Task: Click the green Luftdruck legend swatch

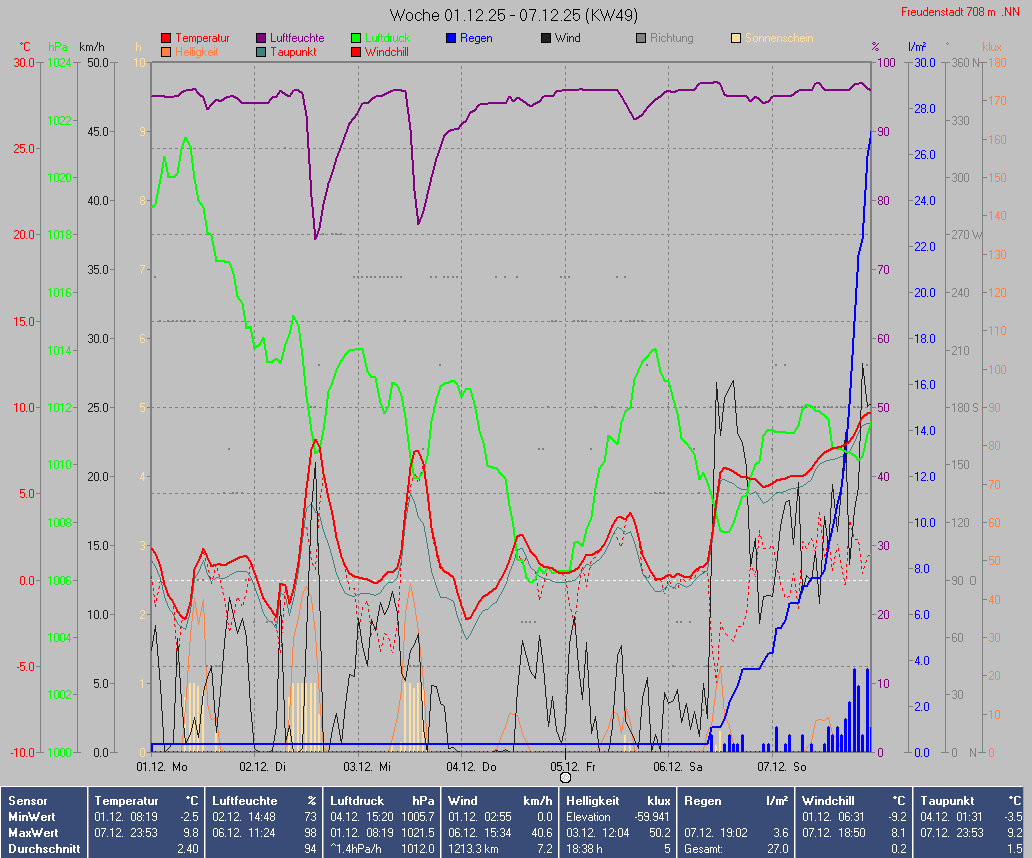Action: (357, 38)
